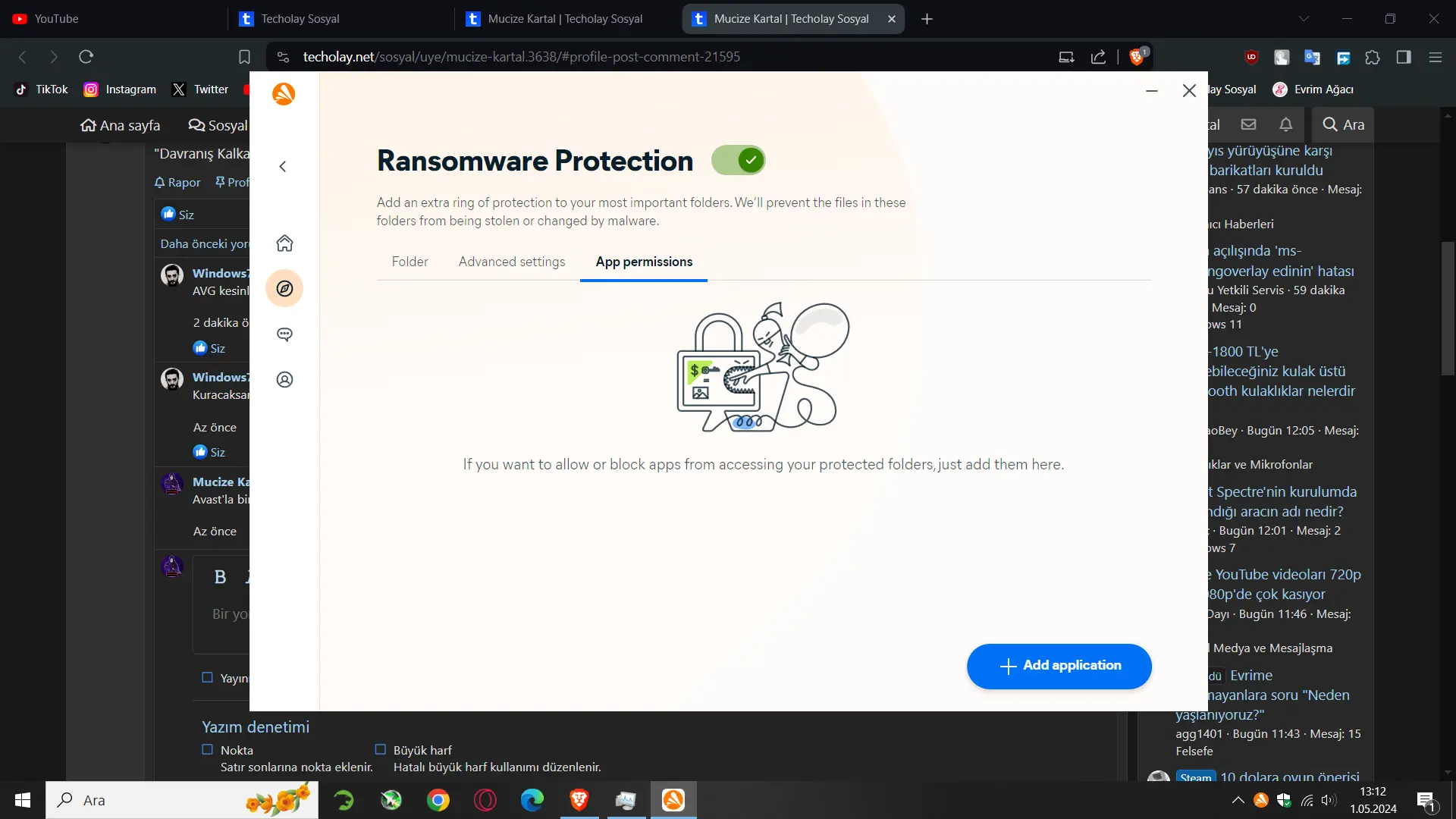1456x819 pixels.
Task: Switch to the Folder tab
Action: 409,262
